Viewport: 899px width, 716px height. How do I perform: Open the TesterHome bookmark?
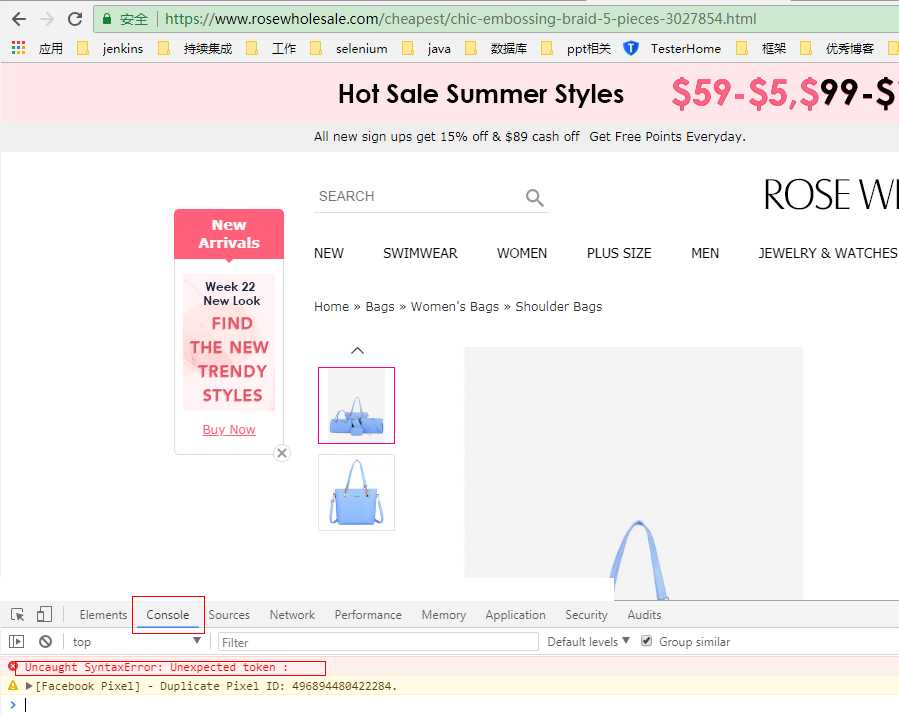(x=672, y=49)
